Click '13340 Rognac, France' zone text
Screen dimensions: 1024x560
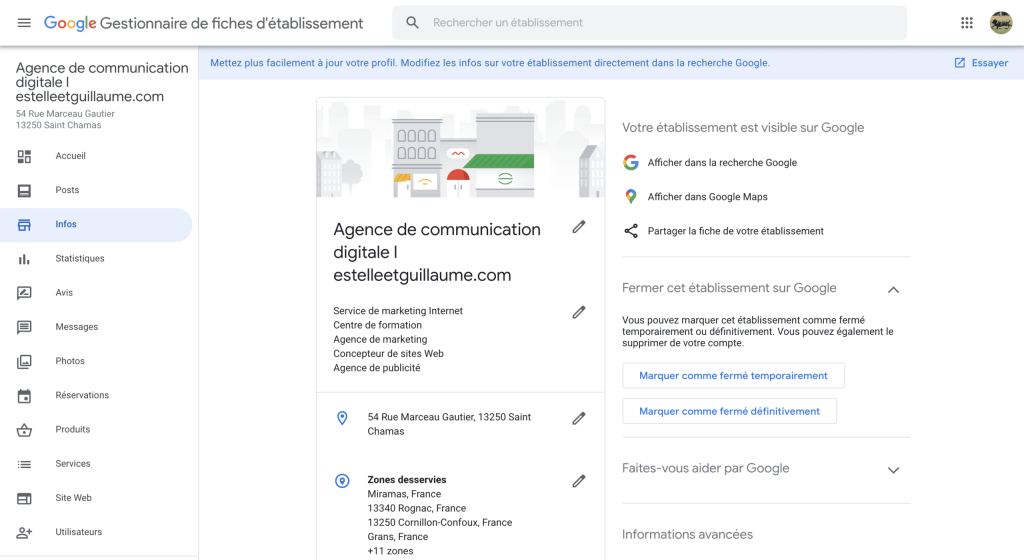click(x=417, y=508)
